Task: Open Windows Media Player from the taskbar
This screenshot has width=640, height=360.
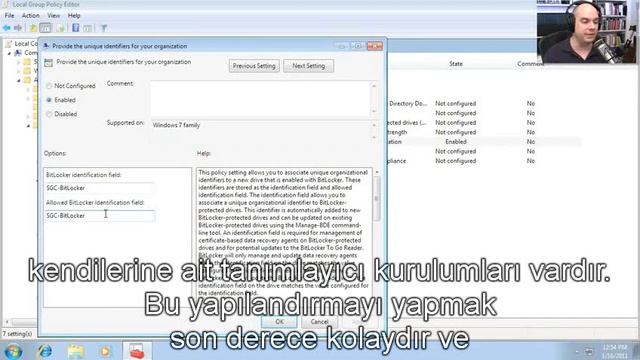Action: click(x=105, y=351)
